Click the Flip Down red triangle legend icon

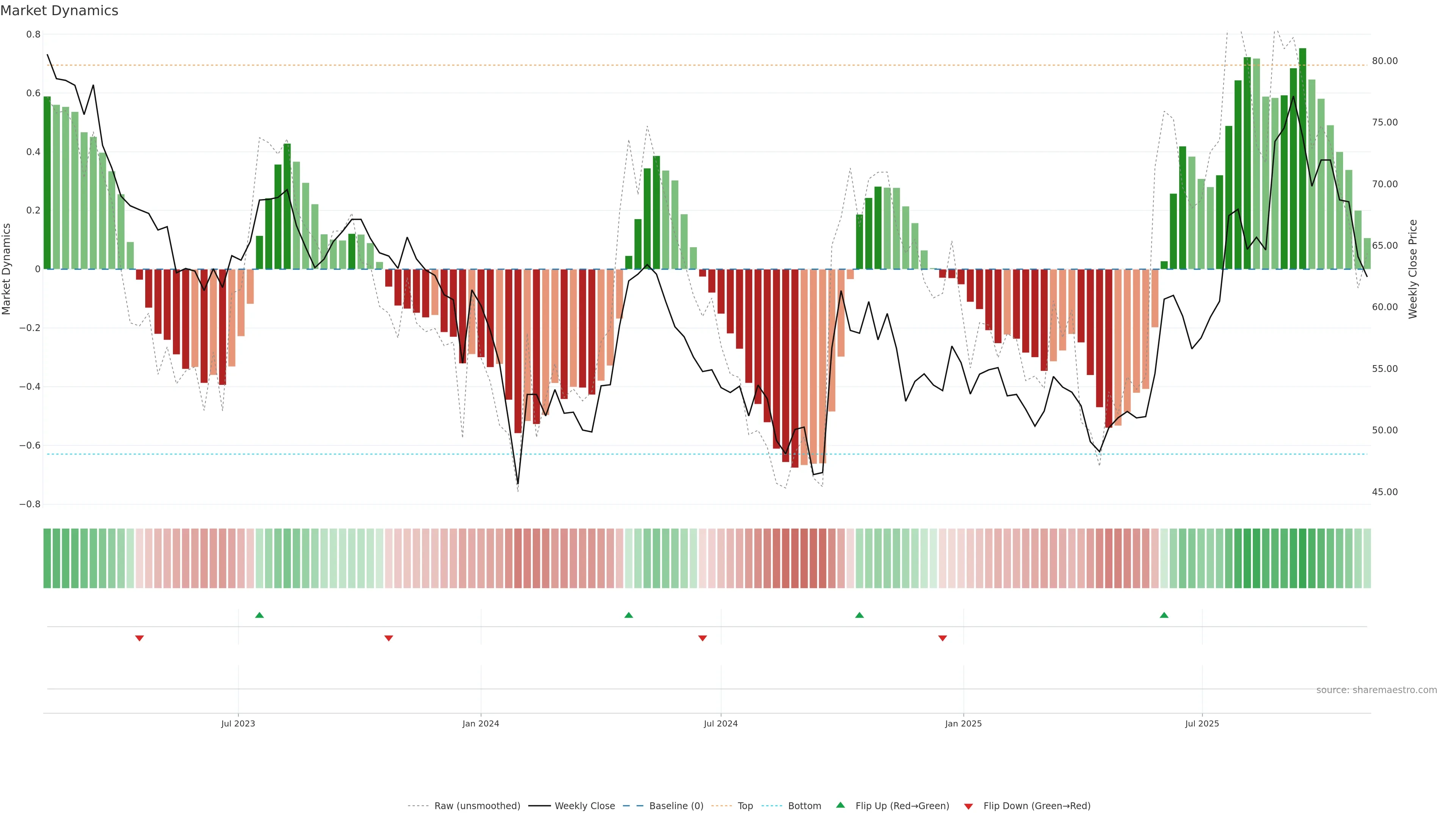pos(968,806)
